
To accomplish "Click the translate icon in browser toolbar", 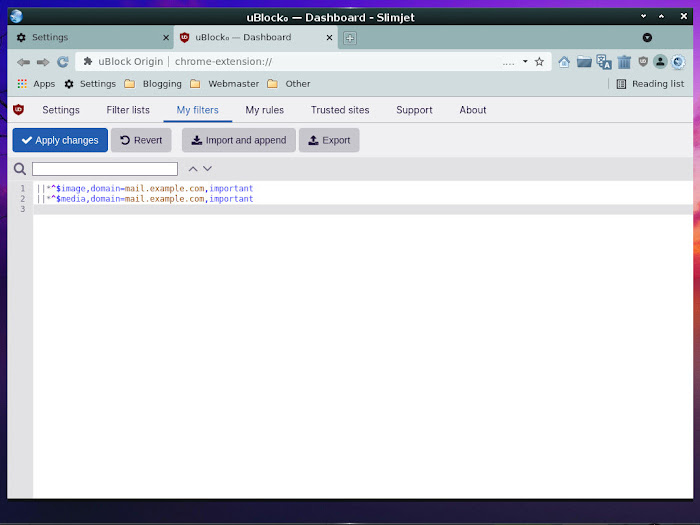I will [604, 62].
